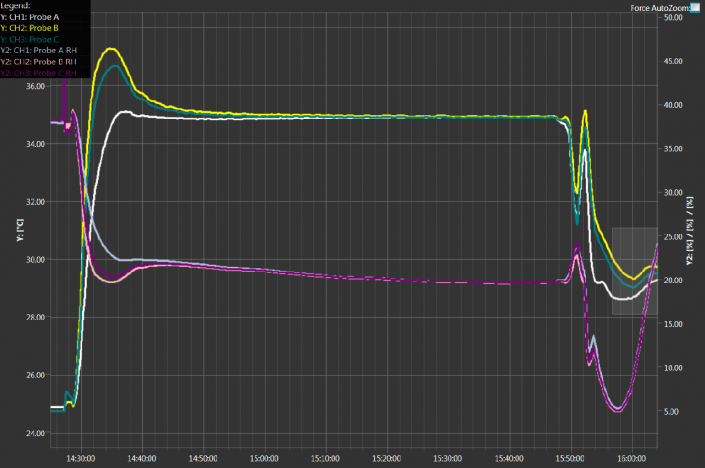Click the Force AutoZoom label text
This screenshot has width=705, height=468.
point(658,6)
